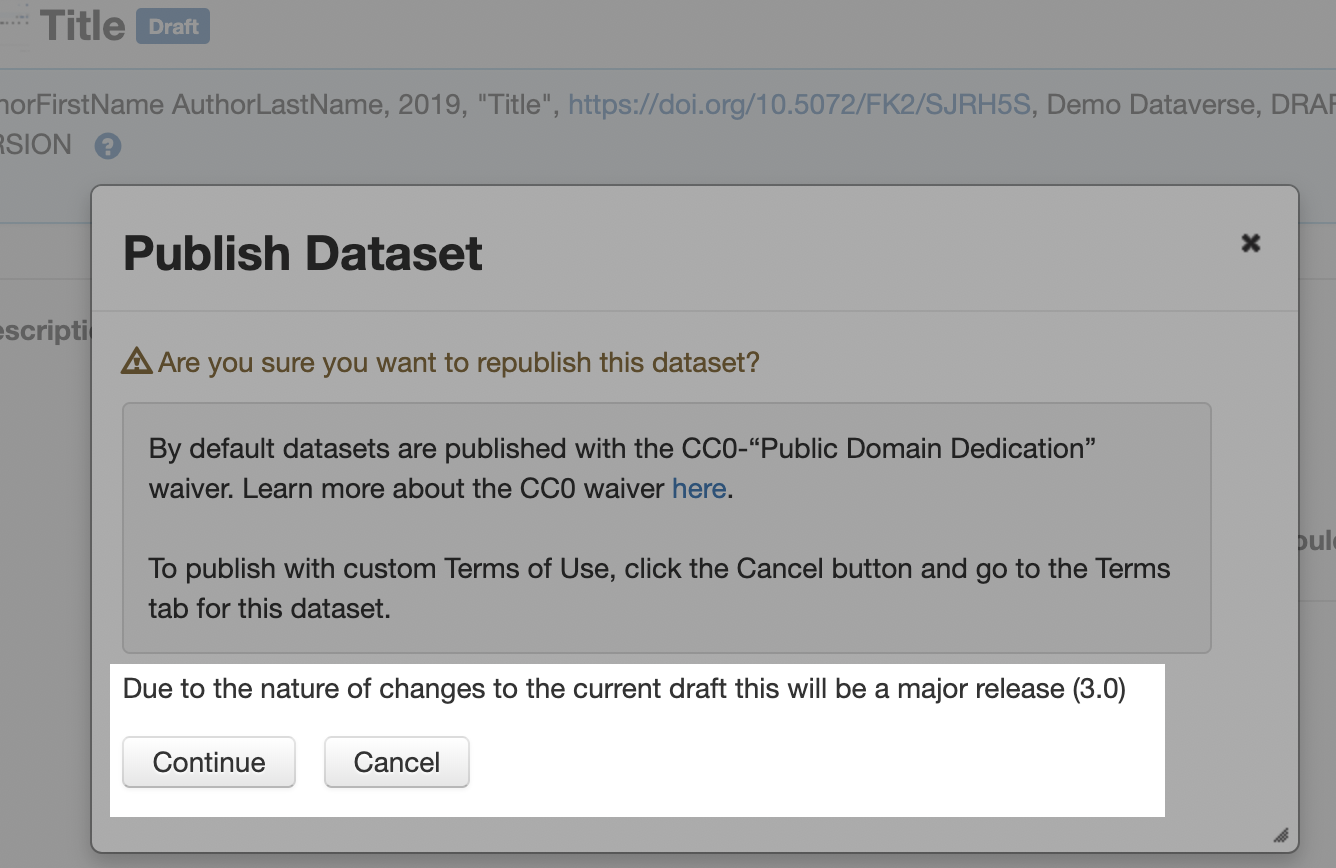Click the 'Publish Dataset' heading

tap(303, 253)
